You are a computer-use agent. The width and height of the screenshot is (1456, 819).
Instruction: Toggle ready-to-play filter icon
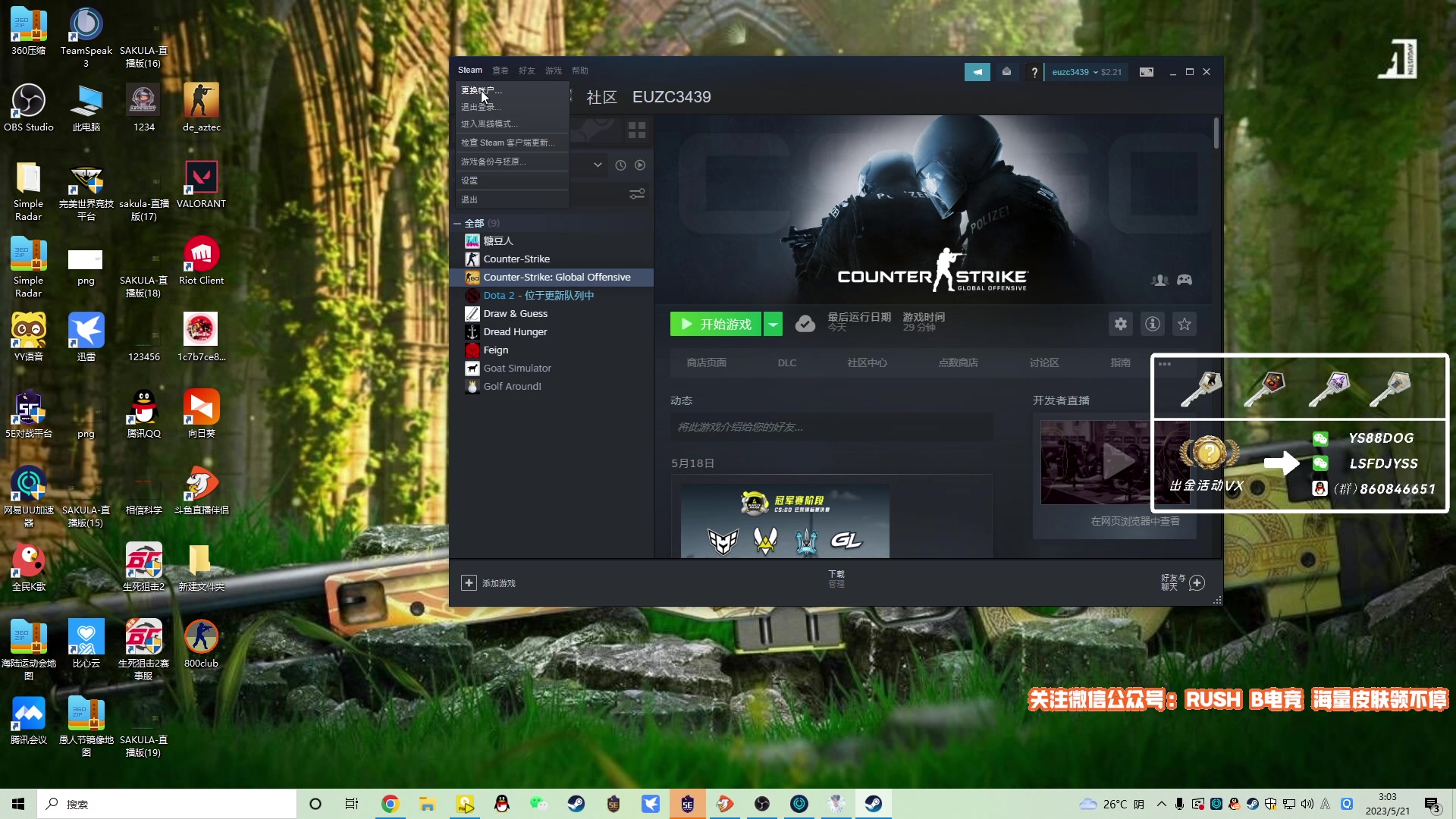click(640, 165)
